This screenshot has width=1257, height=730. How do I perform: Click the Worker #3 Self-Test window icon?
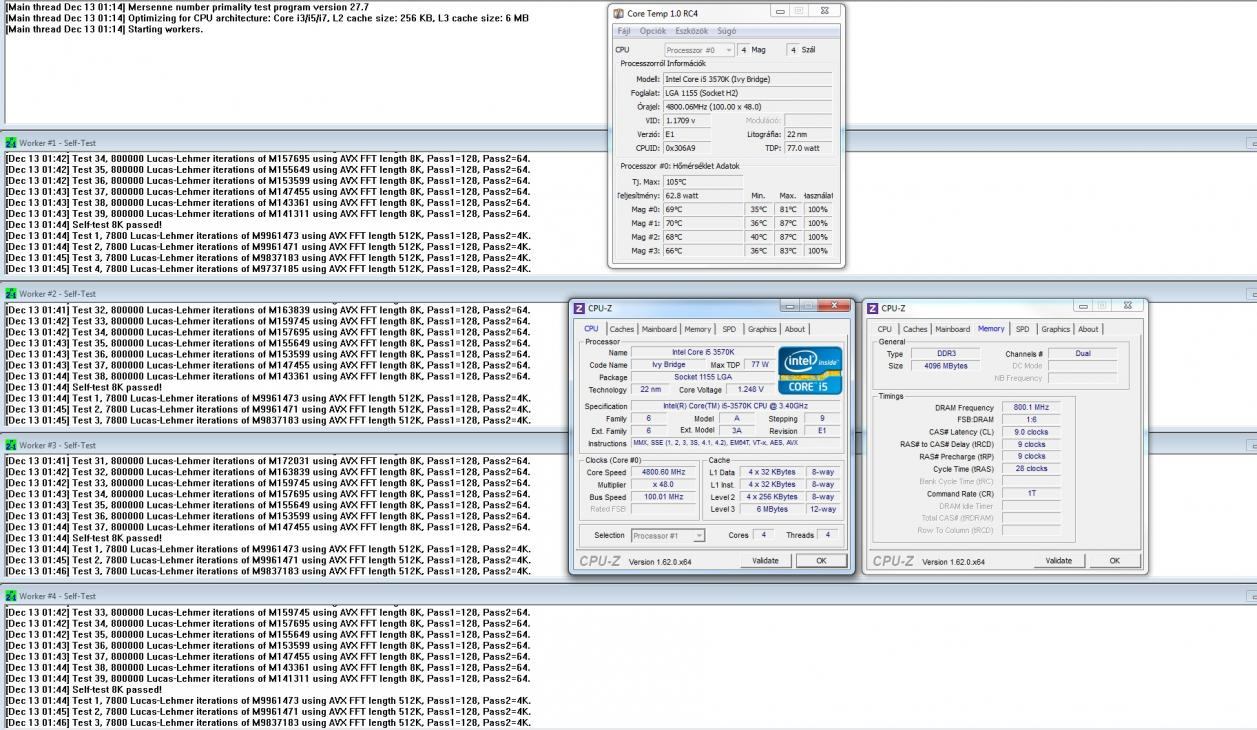[11, 445]
